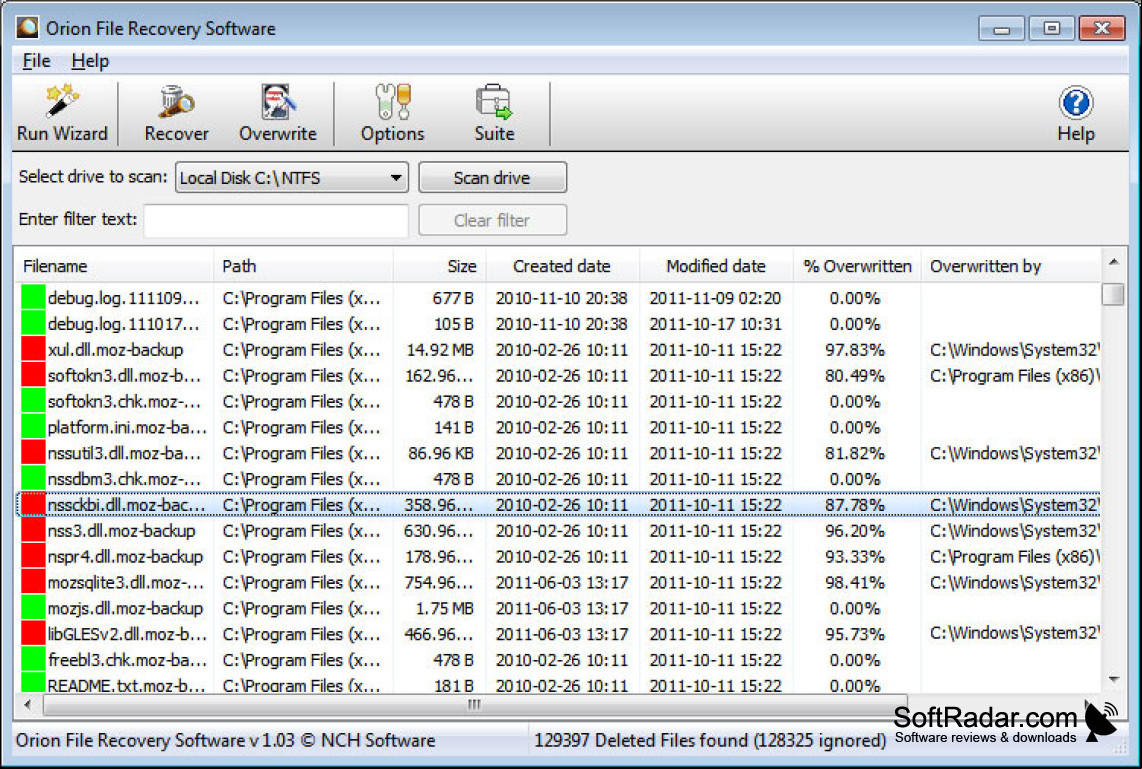Viewport: 1142px width, 769px height.
Task: Click the red status square for mozsqlite3.dll.moz-...
Action: pyautogui.click(x=33, y=583)
